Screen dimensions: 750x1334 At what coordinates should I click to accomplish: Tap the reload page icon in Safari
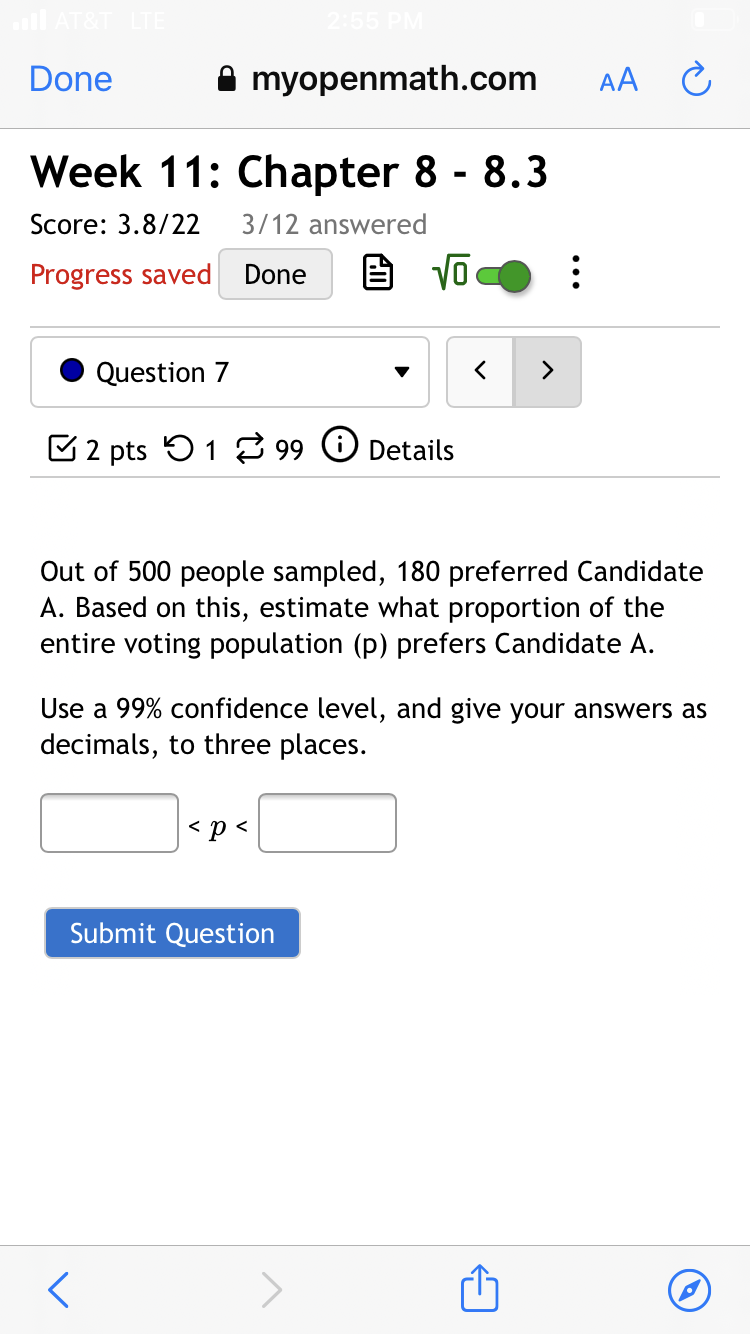pos(696,79)
